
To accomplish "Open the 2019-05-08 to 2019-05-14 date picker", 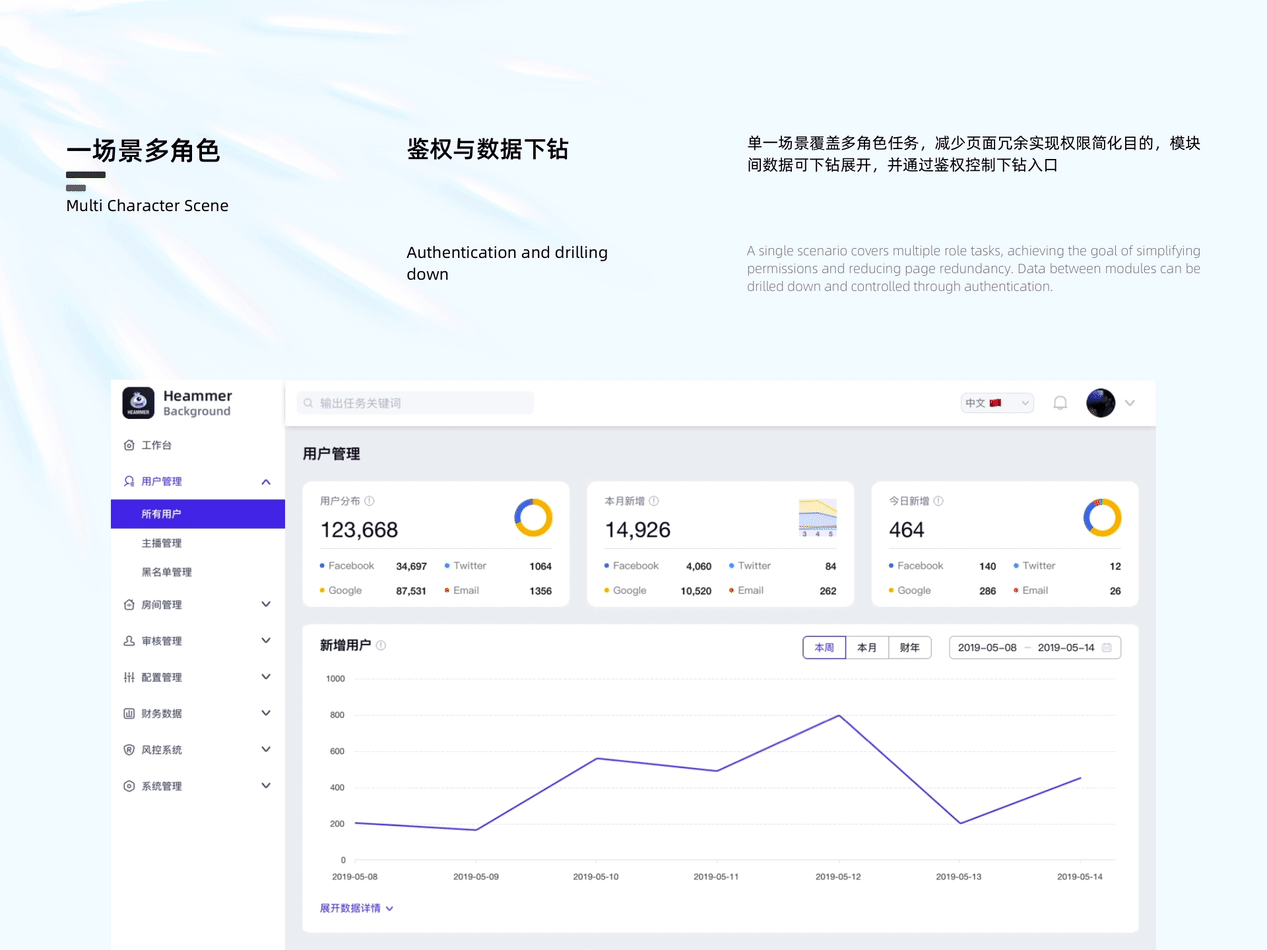I will [1034, 647].
